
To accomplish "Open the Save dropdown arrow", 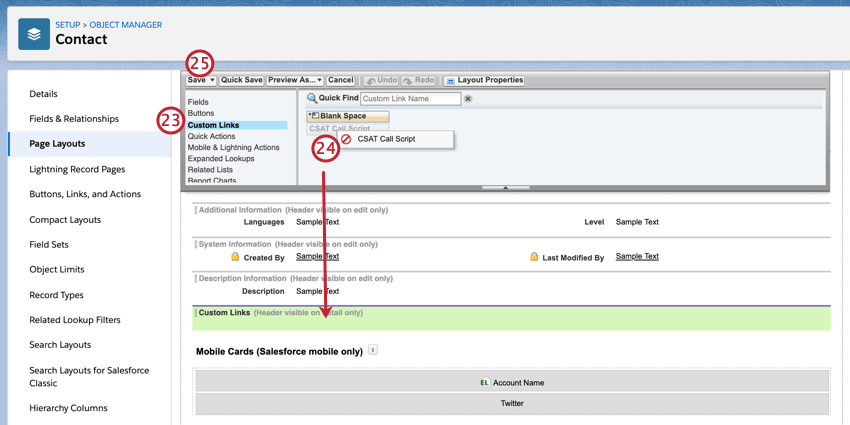I will (212, 80).
